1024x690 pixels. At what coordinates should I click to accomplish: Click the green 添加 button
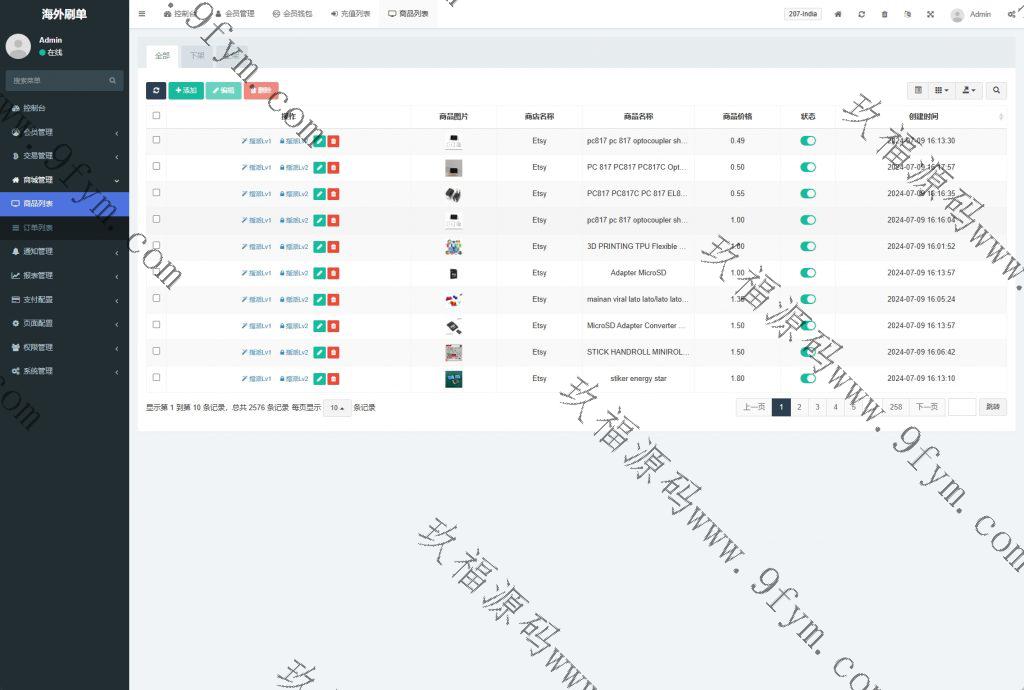pyautogui.click(x=185, y=90)
